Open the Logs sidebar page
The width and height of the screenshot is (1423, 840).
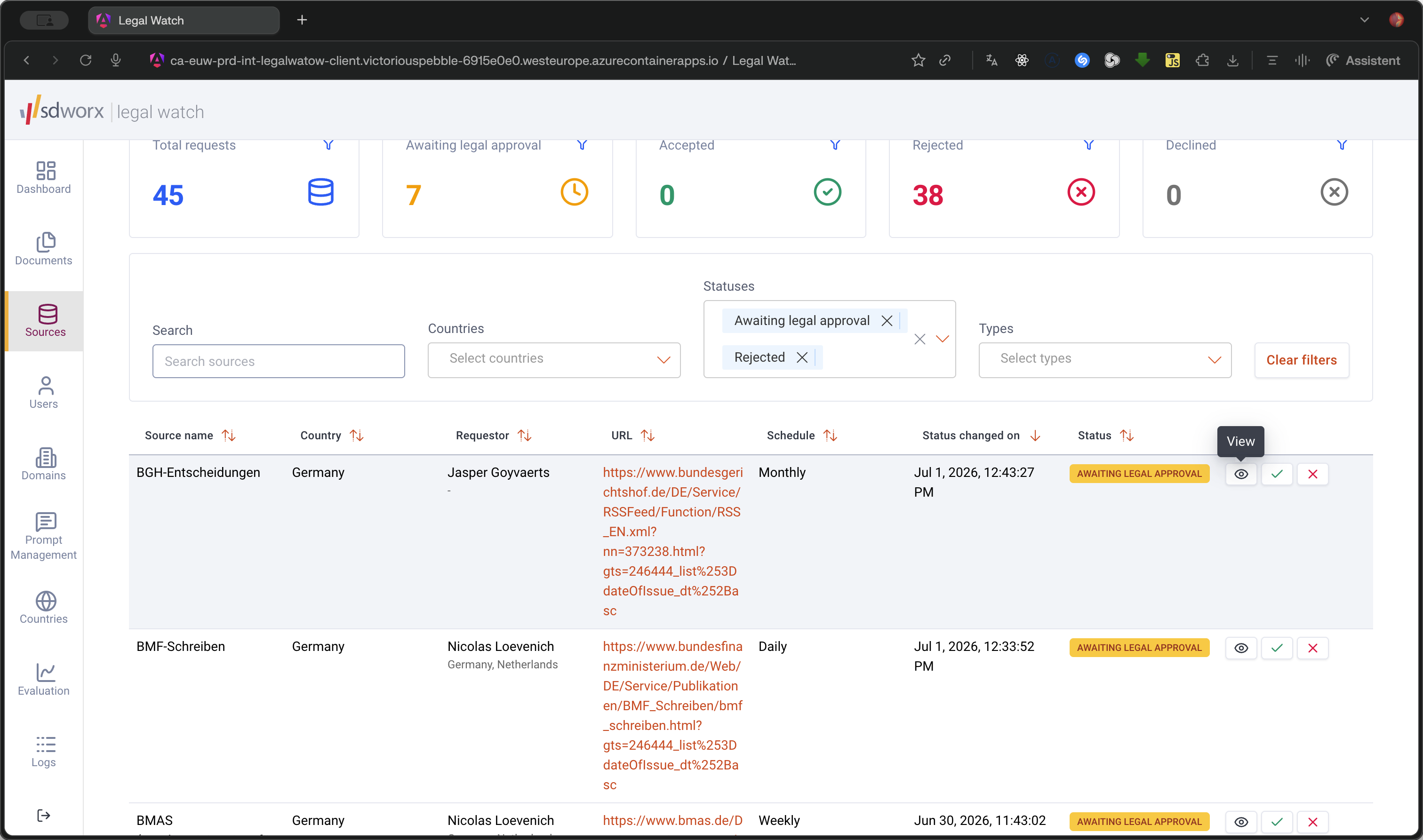44,751
